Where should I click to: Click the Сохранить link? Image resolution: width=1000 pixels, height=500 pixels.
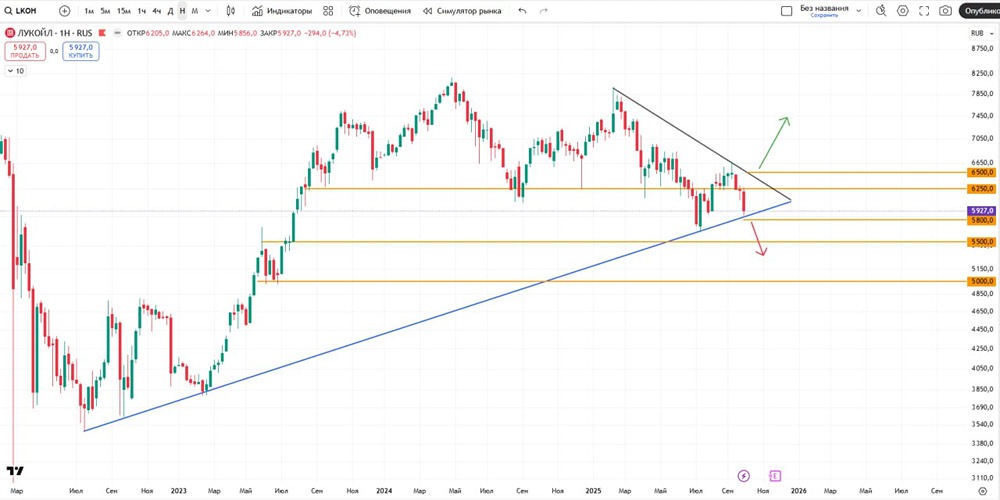coord(824,15)
